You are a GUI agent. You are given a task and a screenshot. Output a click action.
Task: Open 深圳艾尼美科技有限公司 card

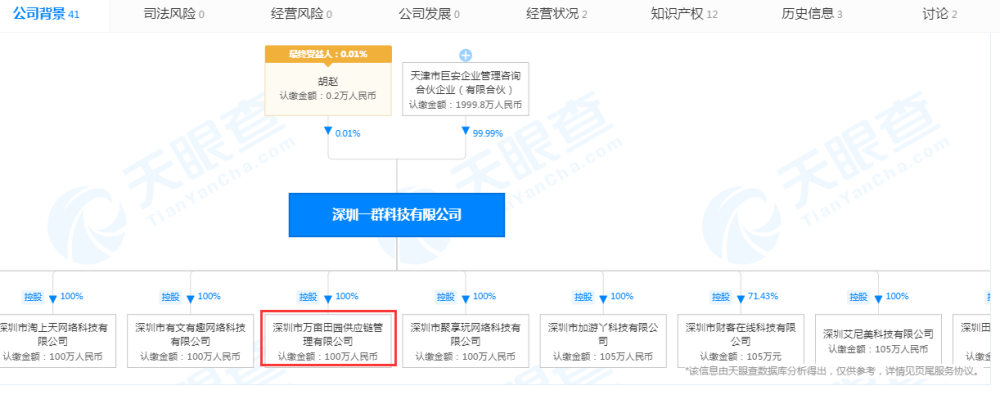pos(878,340)
